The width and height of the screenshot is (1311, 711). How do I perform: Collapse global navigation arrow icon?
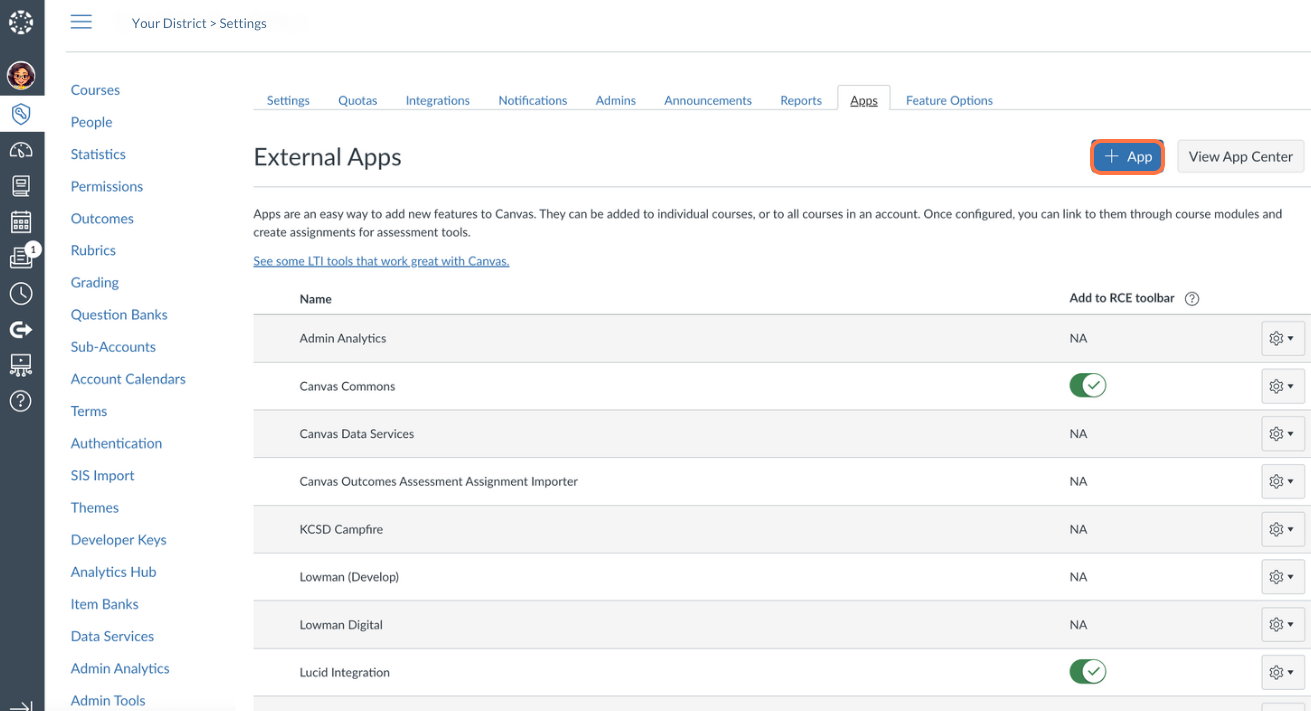[x=21, y=705]
